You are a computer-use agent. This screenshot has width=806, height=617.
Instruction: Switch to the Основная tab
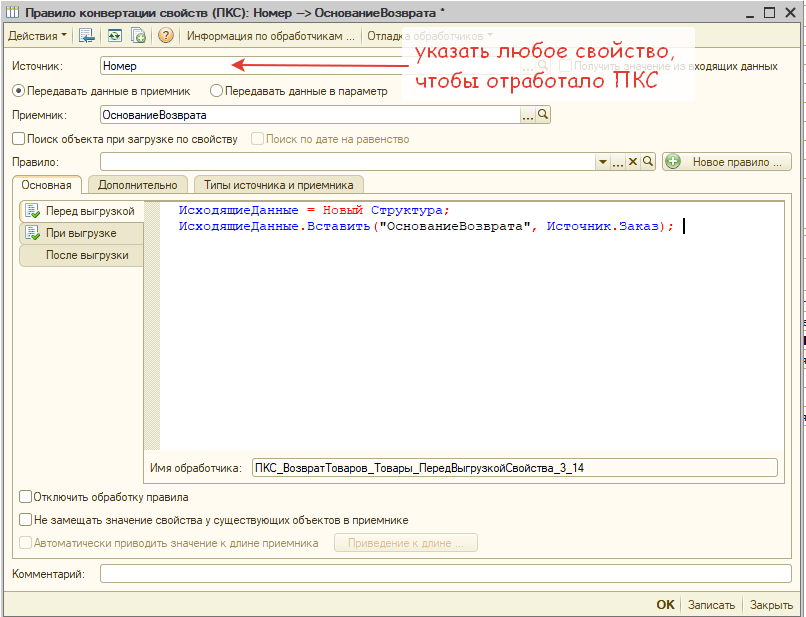pyautogui.click(x=47, y=185)
